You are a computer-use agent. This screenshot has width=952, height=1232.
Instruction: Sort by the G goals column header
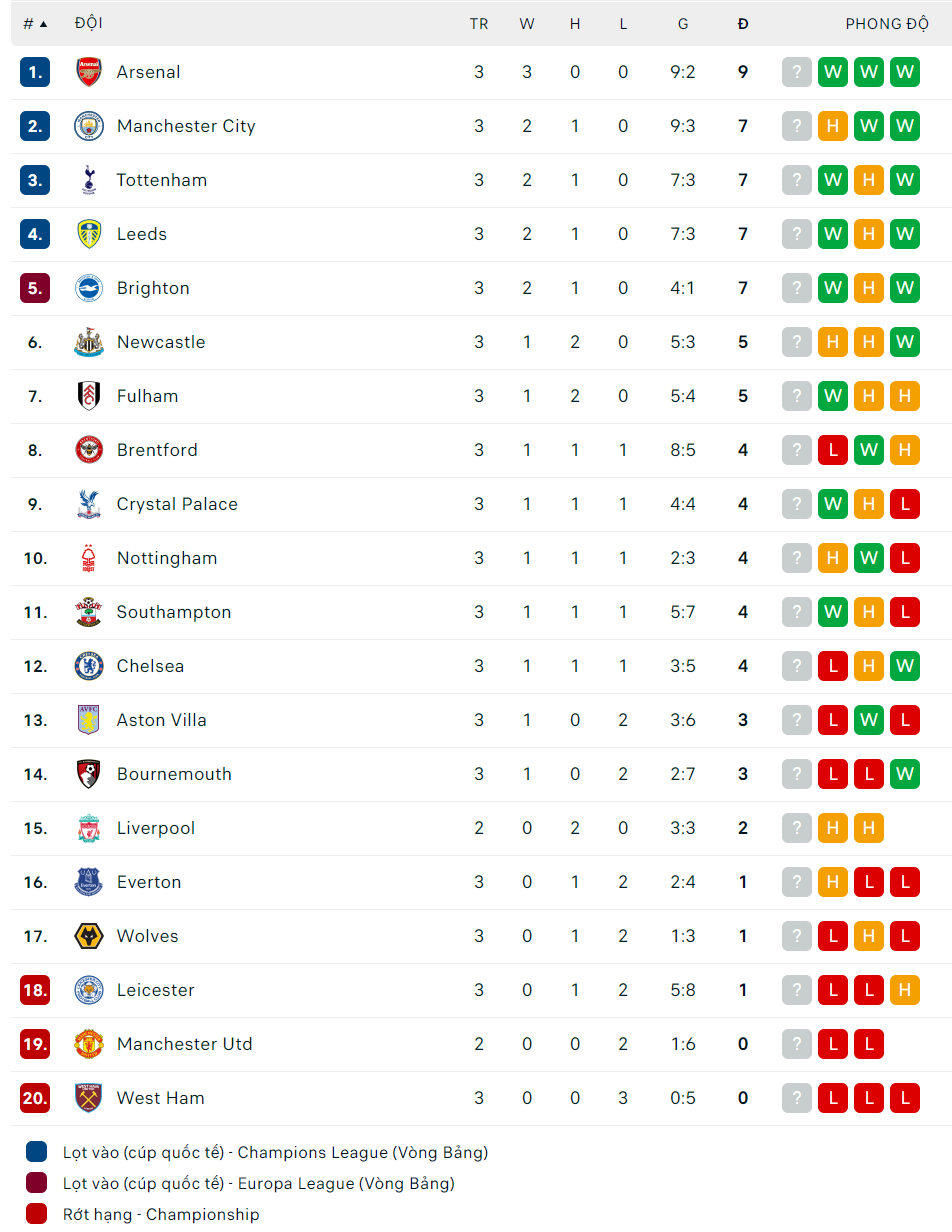point(683,24)
